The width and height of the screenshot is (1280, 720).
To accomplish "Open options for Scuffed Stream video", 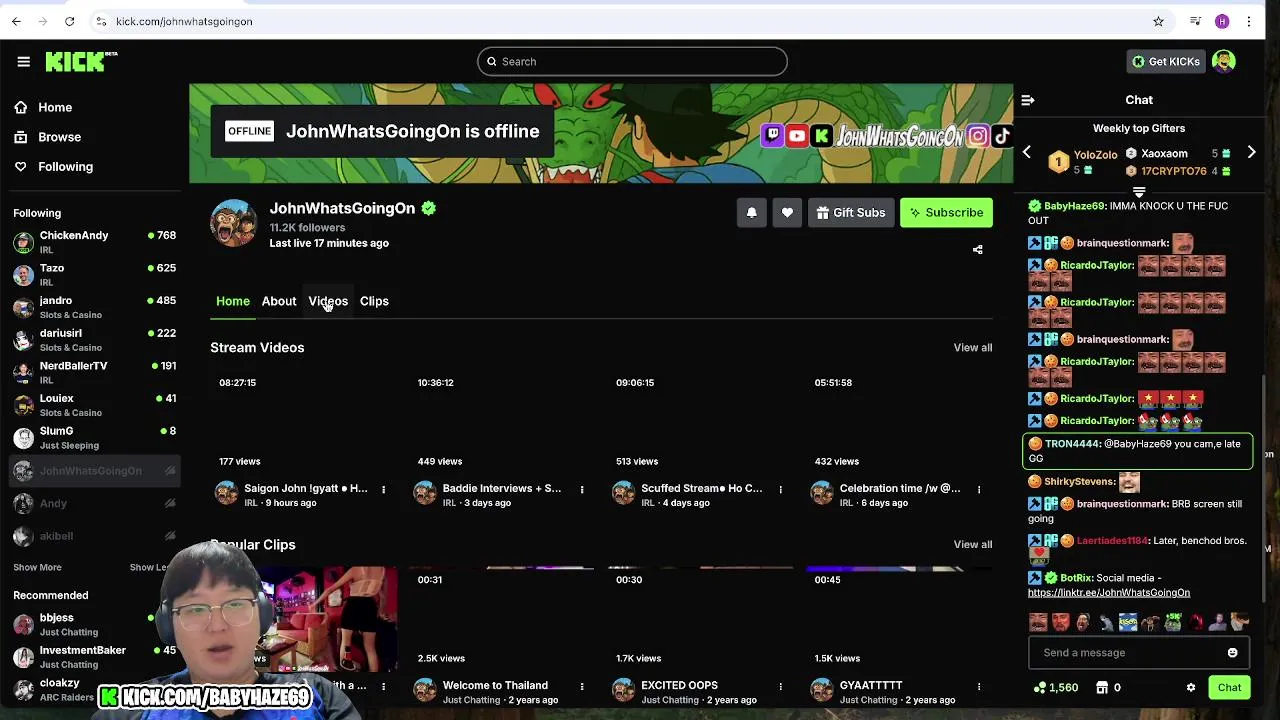I will pos(780,490).
